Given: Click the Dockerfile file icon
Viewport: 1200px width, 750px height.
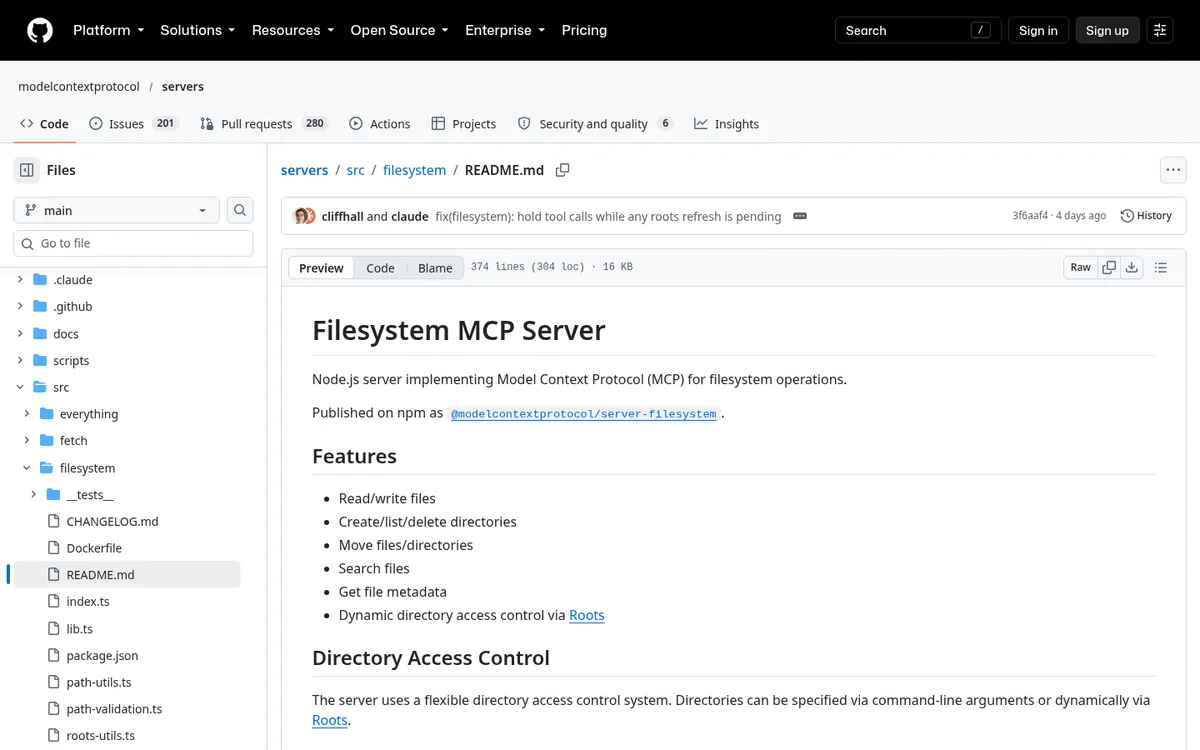Looking at the screenshot, I should tap(55, 548).
